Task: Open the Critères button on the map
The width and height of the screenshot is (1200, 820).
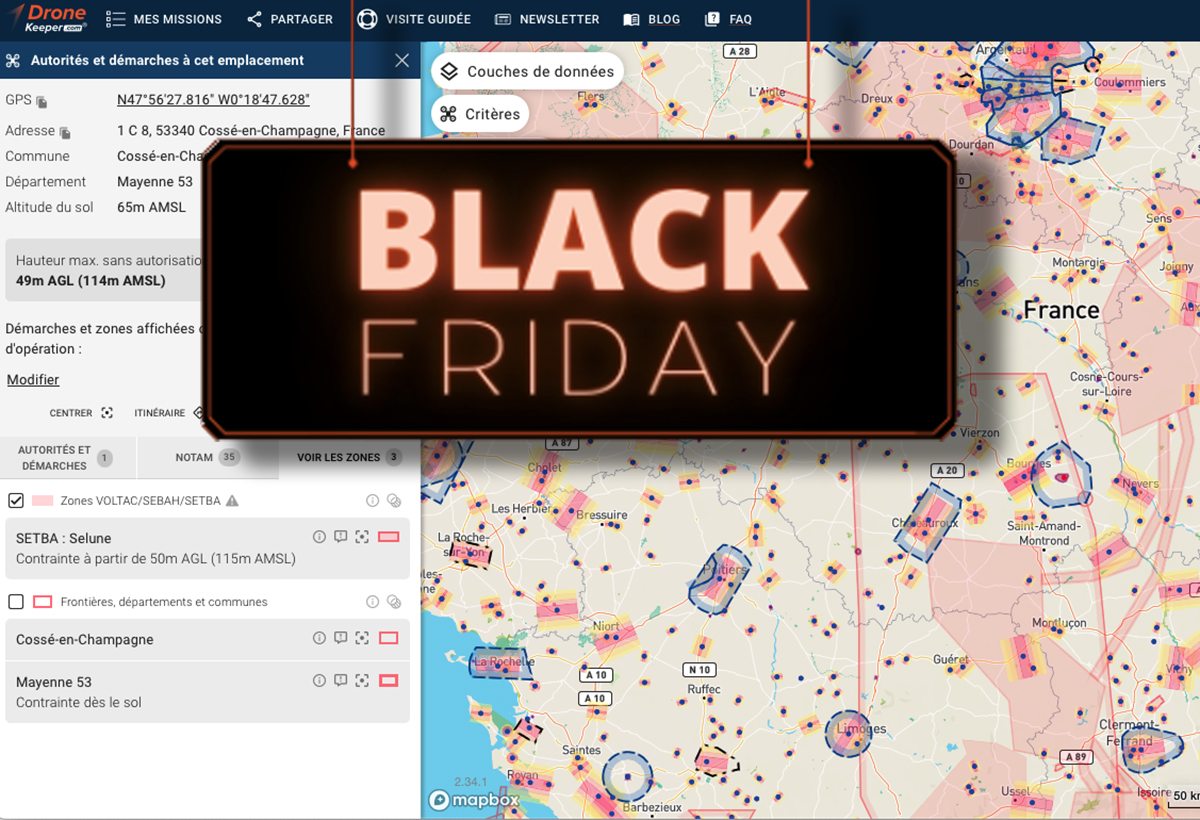Action: [480, 114]
